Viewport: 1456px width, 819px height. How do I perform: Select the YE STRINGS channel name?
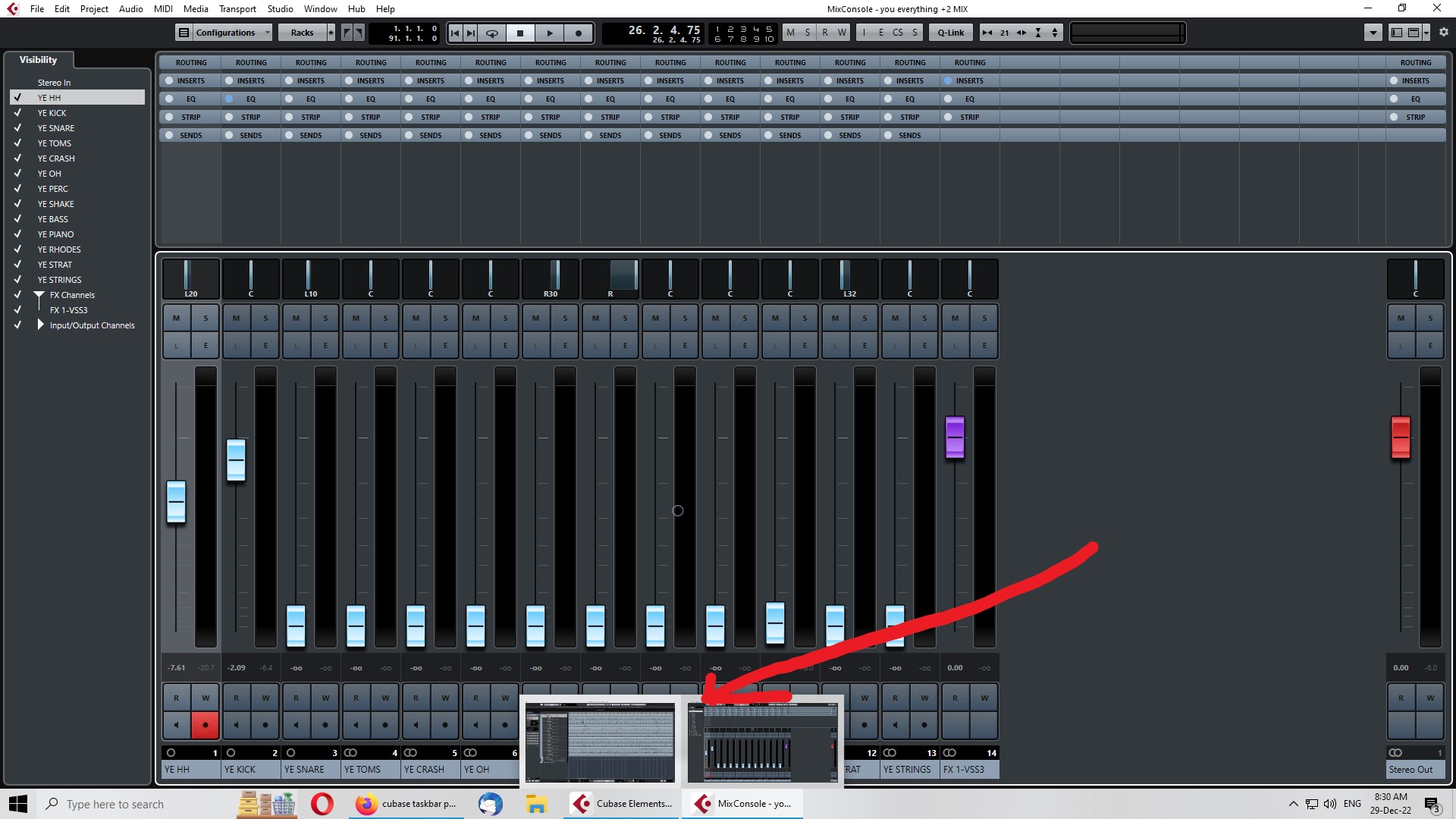point(909,769)
